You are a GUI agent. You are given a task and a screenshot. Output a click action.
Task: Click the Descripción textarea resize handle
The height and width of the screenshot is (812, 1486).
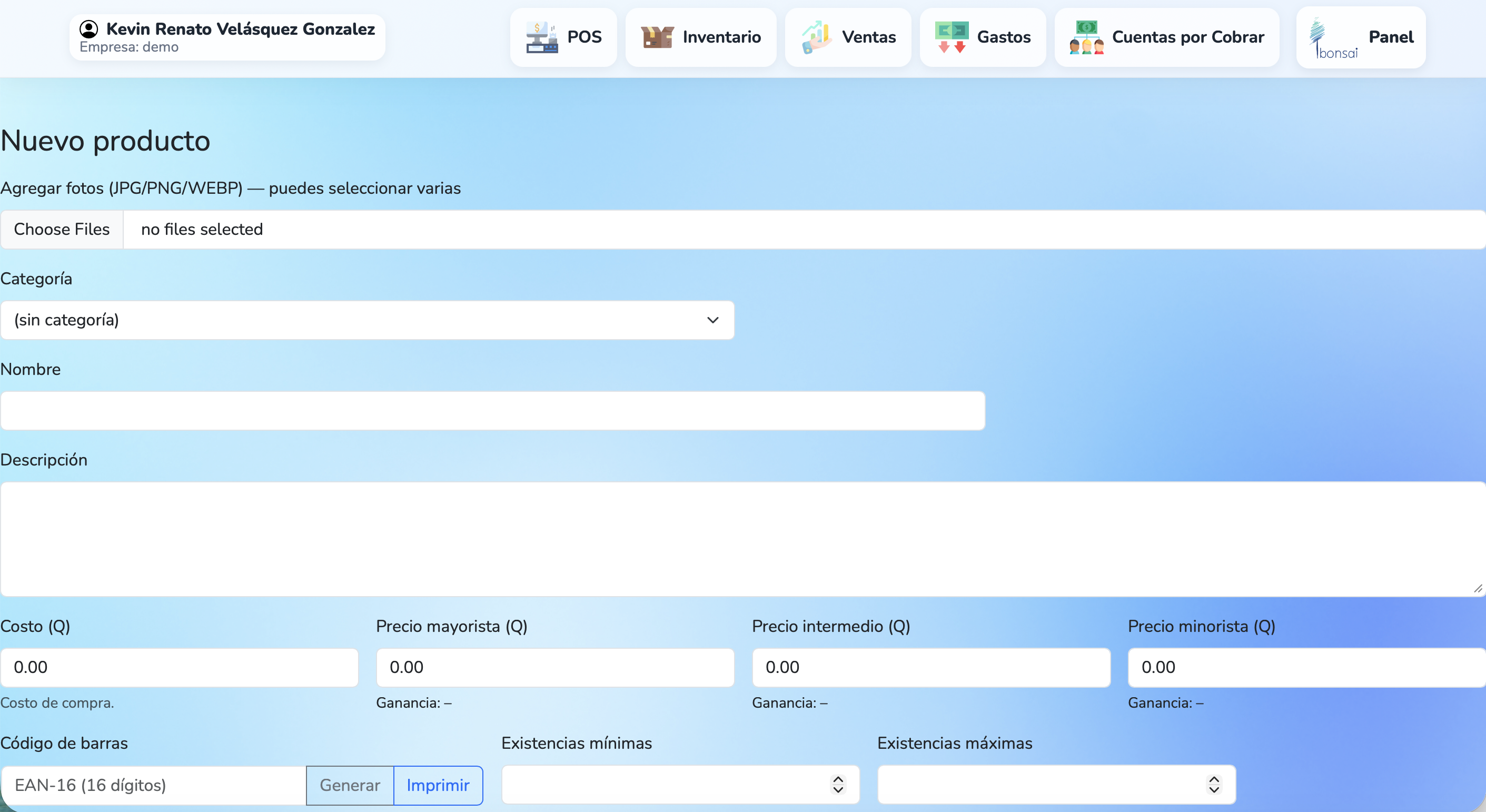pos(1478,589)
